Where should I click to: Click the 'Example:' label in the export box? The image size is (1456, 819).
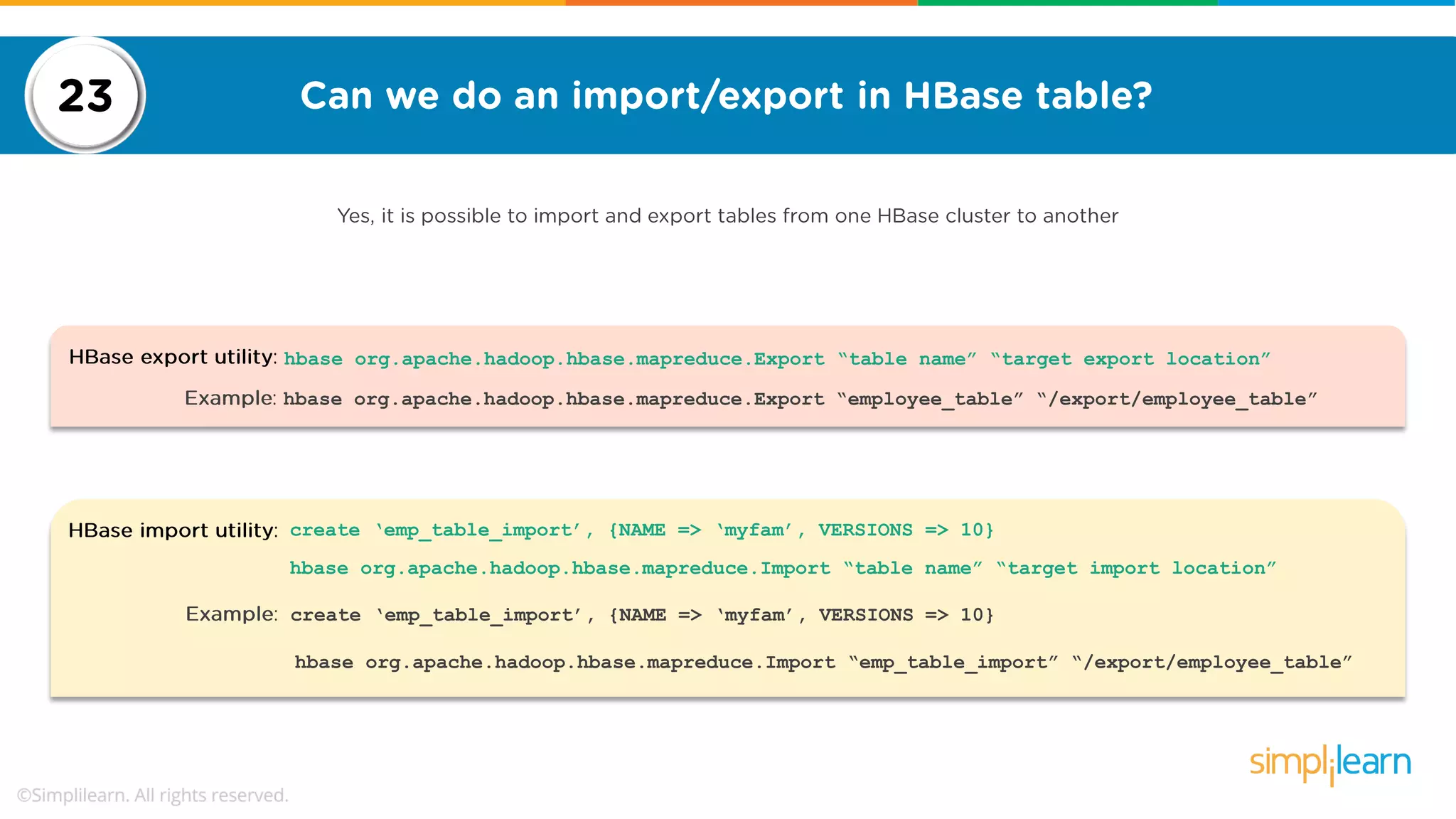(x=230, y=398)
